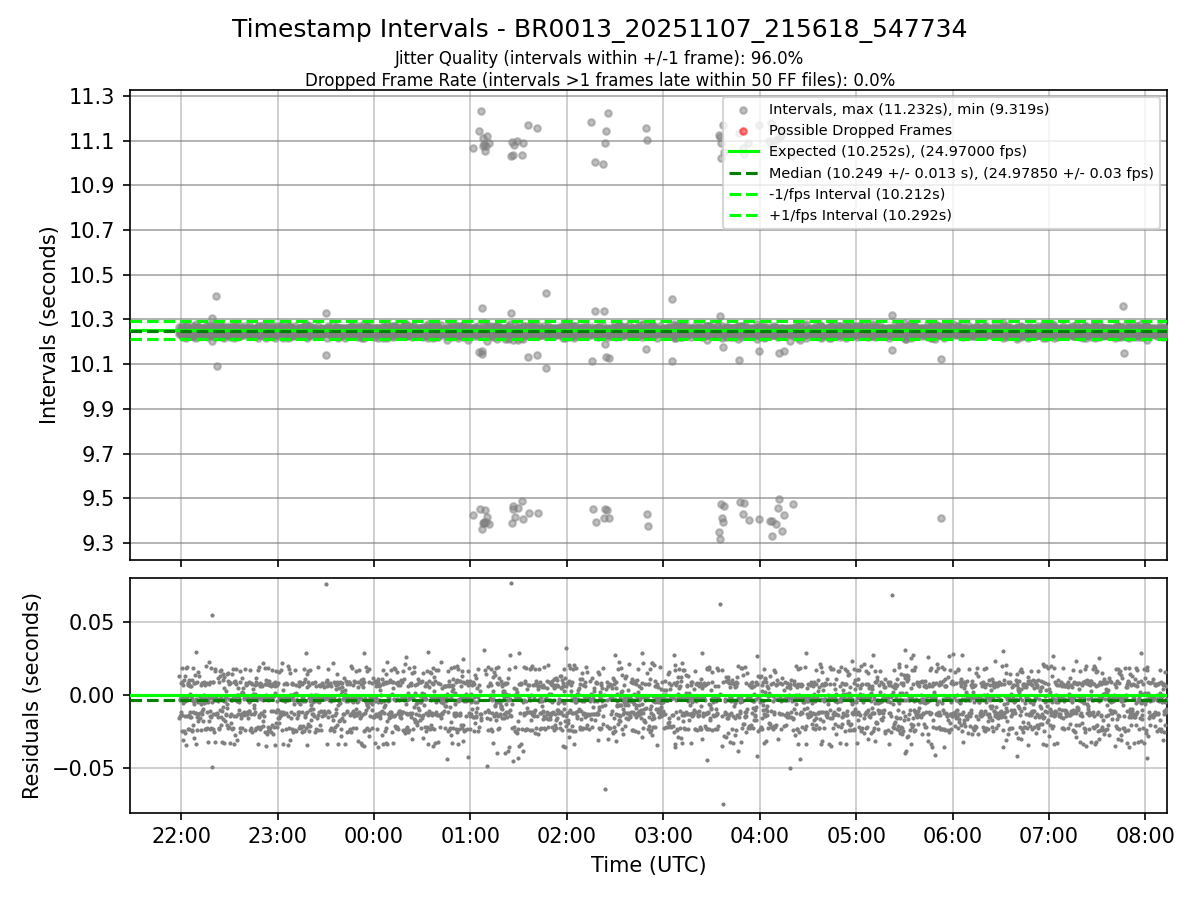Click the 'Time (UTC)' x-axis label
The height and width of the screenshot is (900, 1200).
click(648, 865)
